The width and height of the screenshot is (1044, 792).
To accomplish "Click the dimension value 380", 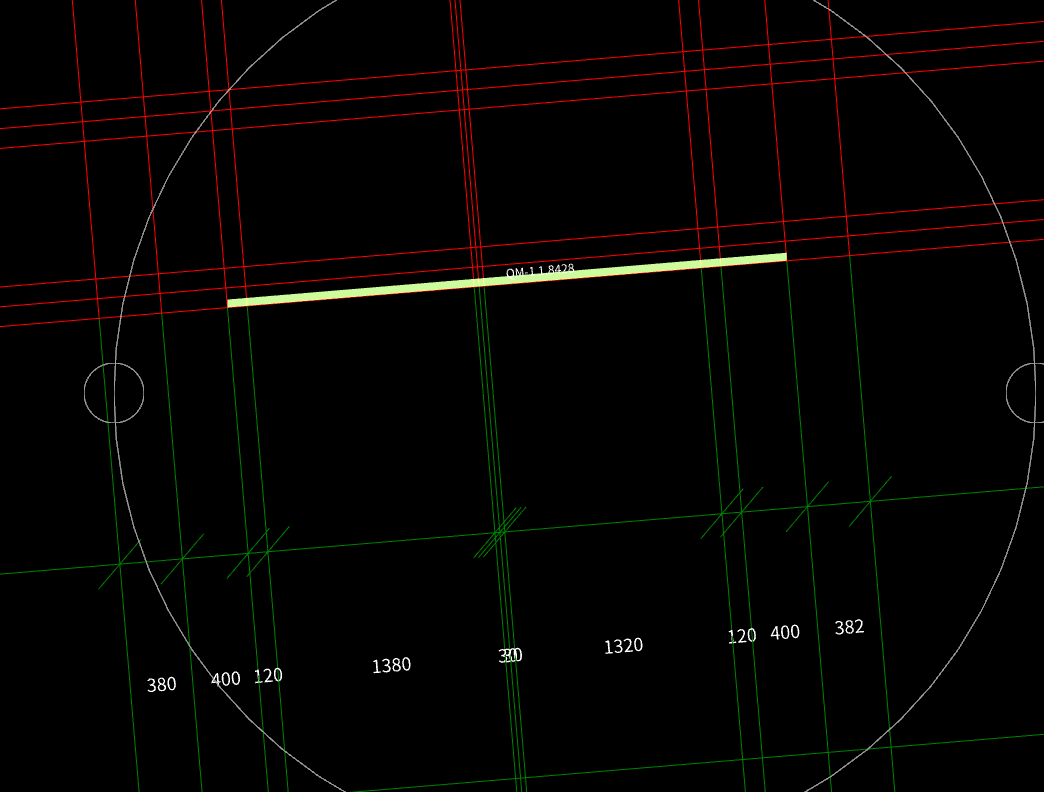I will coord(161,685).
